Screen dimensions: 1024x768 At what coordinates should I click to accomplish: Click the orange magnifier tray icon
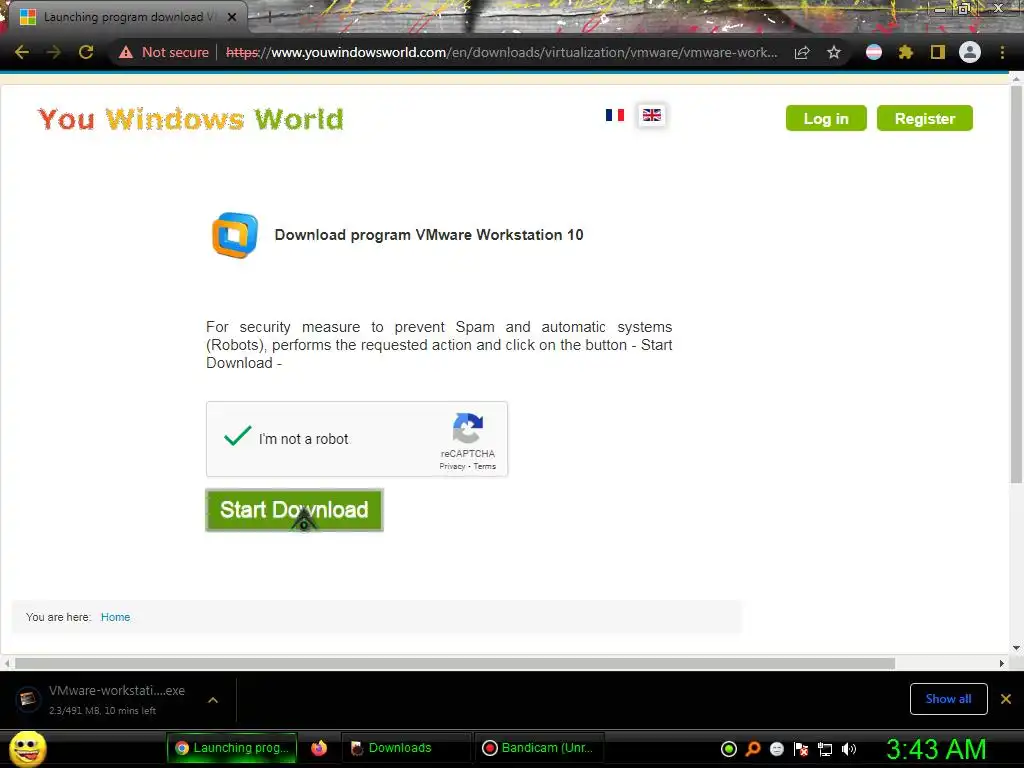(x=753, y=749)
